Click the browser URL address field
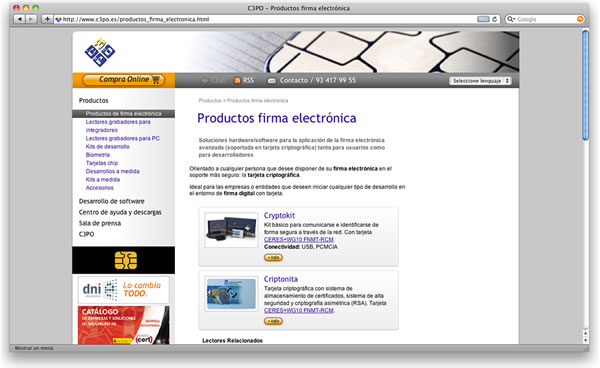 [268, 19]
